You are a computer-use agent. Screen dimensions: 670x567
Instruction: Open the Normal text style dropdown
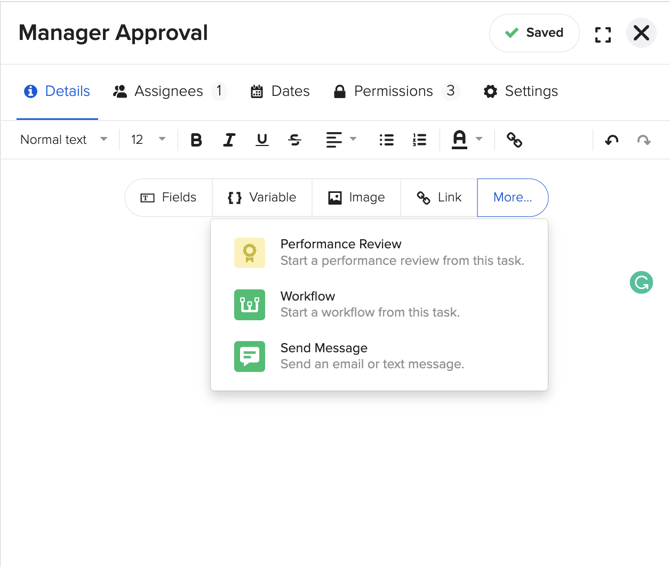click(x=64, y=140)
